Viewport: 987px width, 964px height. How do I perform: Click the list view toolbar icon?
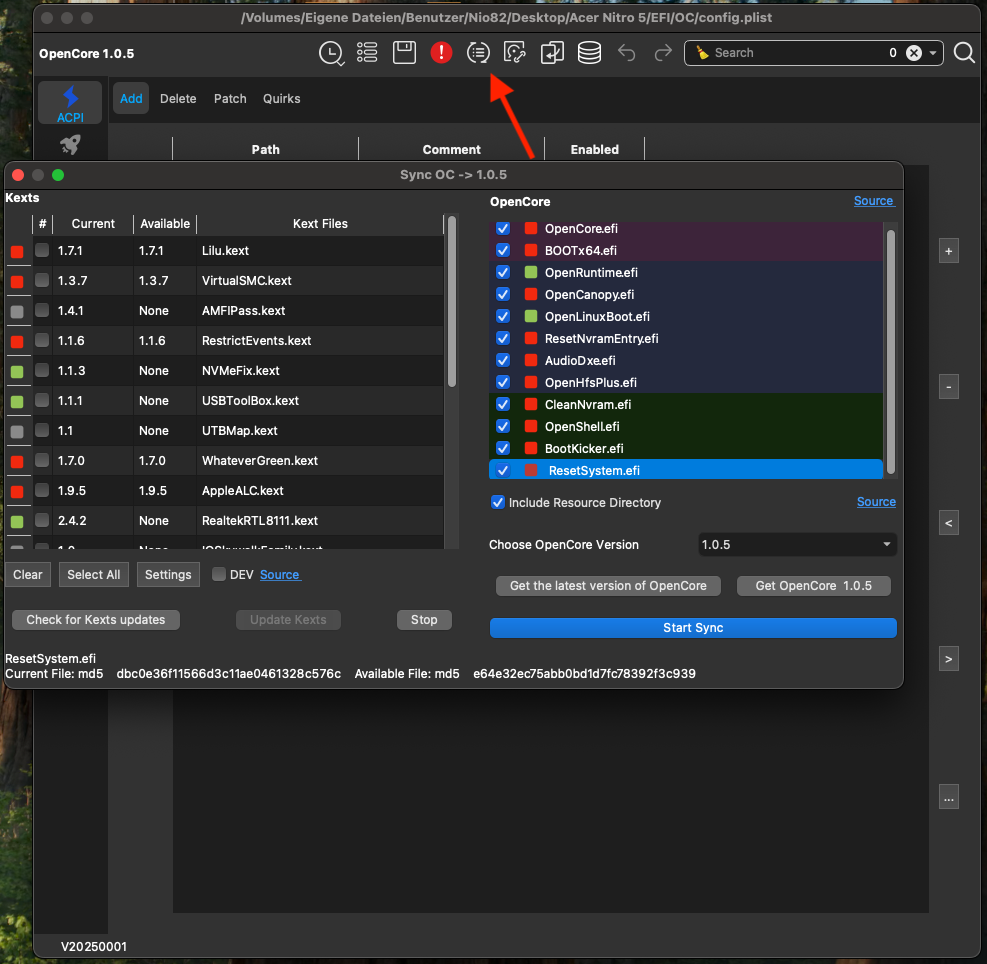(367, 53)
